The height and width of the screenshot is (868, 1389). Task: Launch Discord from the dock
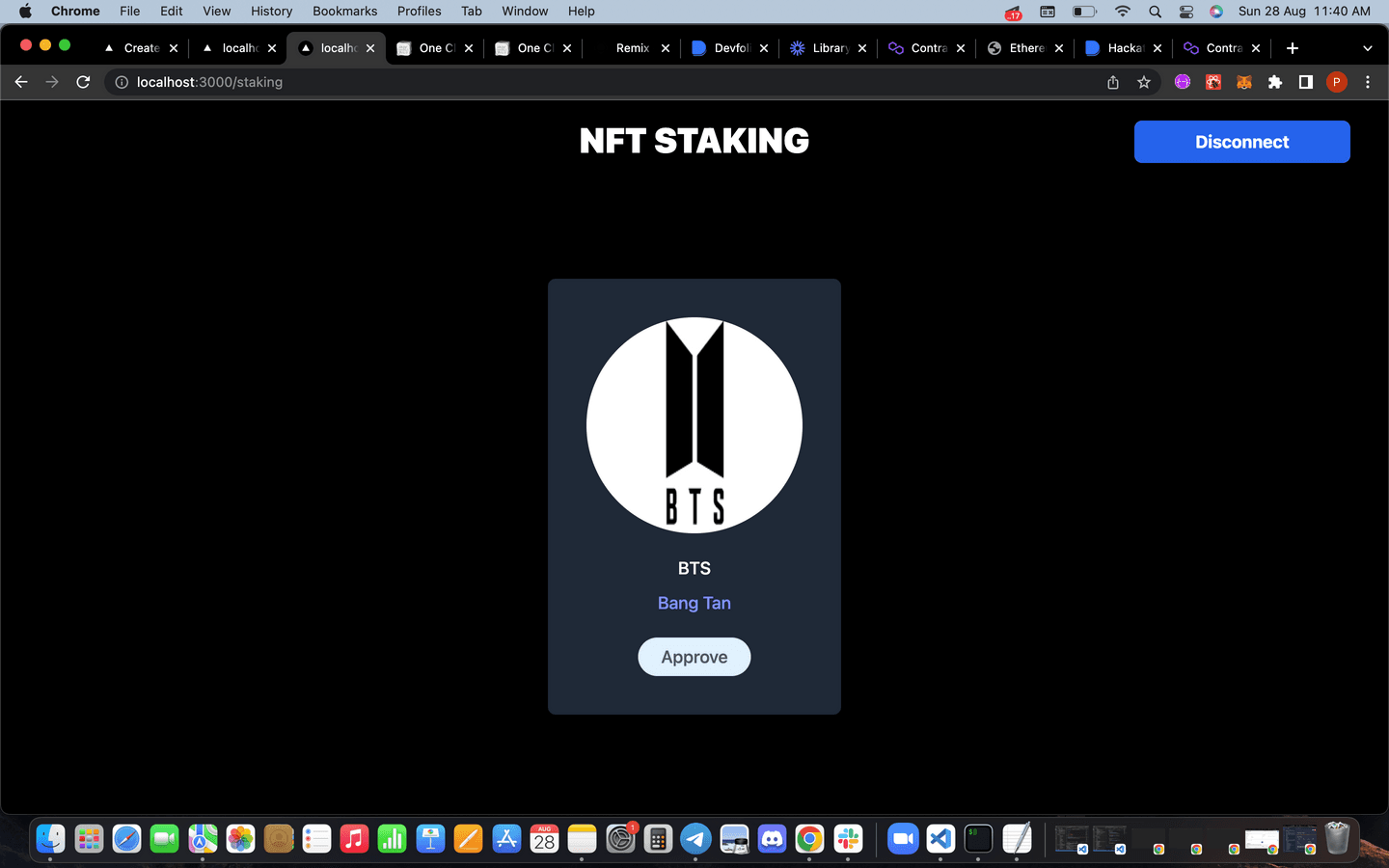(x=772, y=839)
